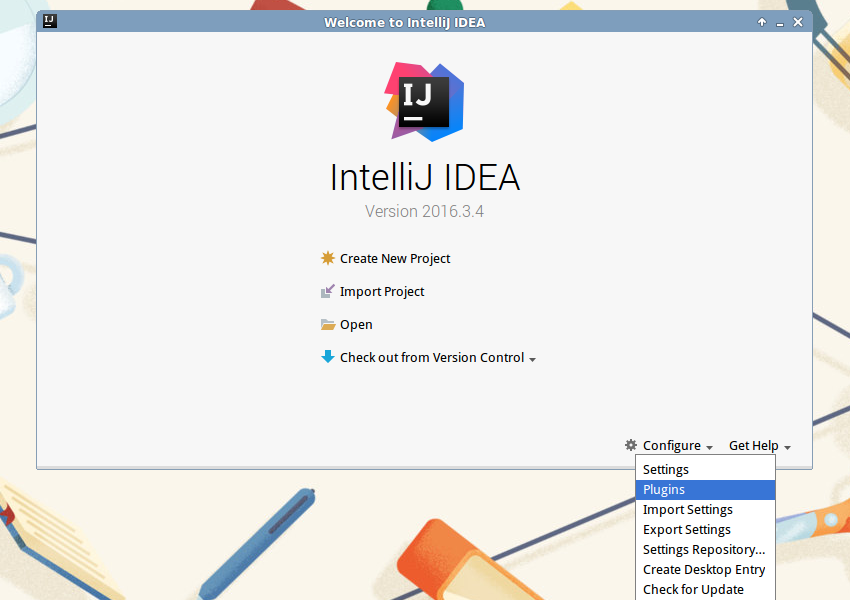Select Check for Update entry
The image size is (850, 600).
point(705,590)
